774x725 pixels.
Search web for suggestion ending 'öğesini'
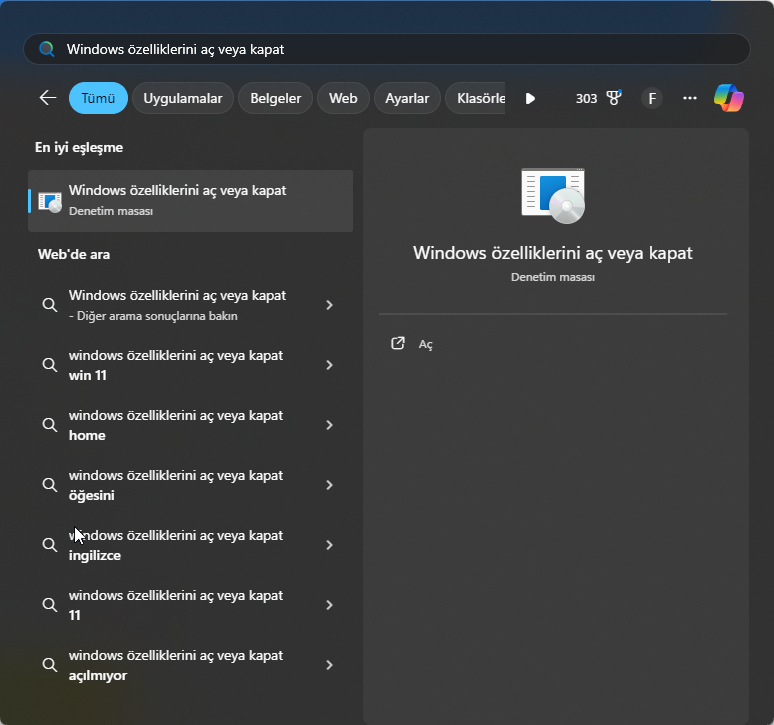[191, 485]
